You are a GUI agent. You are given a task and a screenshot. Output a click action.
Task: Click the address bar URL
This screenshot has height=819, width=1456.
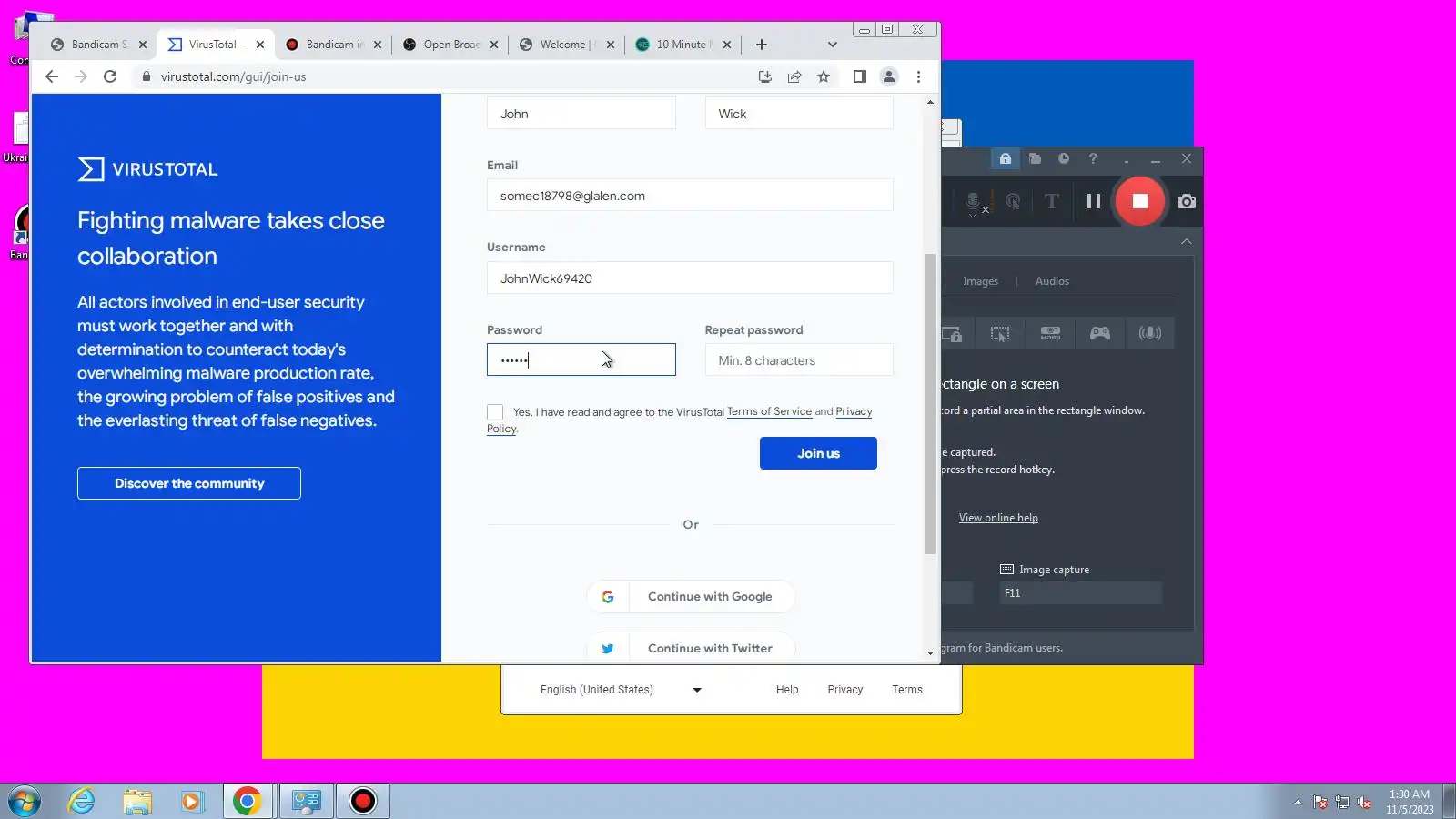(233, 76)
